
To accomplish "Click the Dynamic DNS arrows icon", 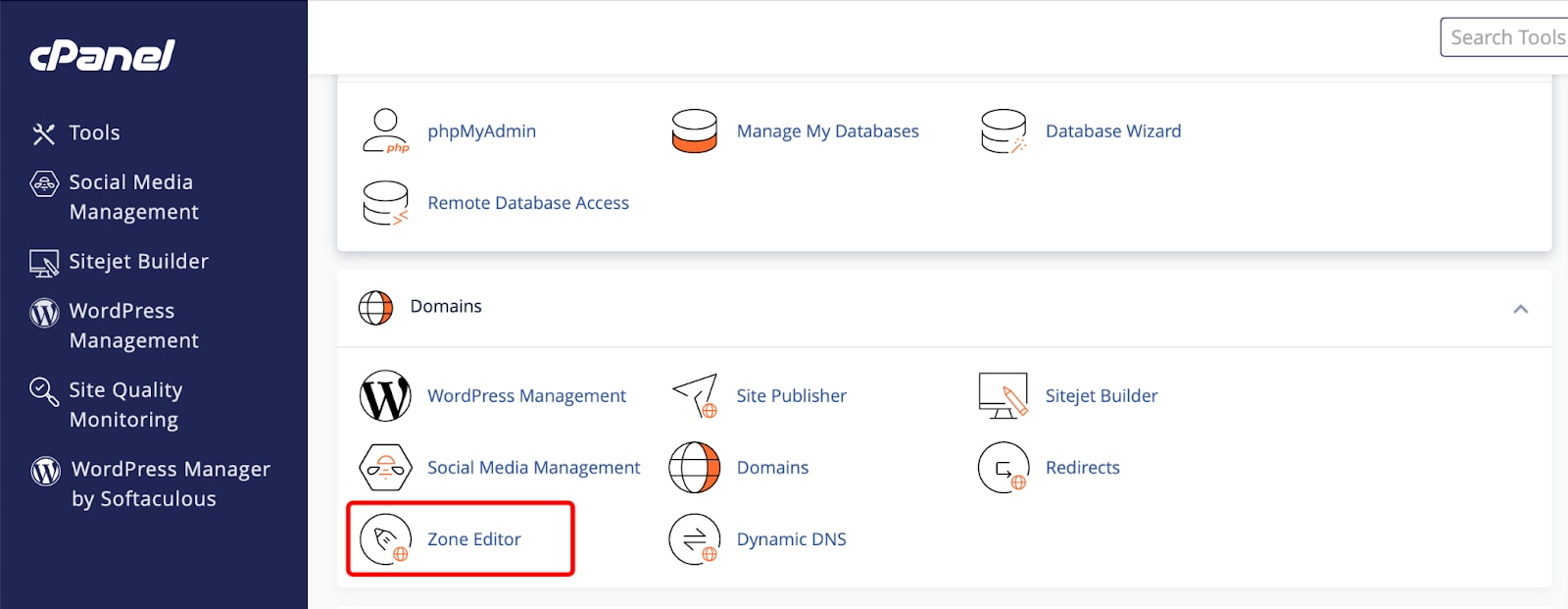I will (694, 539).
